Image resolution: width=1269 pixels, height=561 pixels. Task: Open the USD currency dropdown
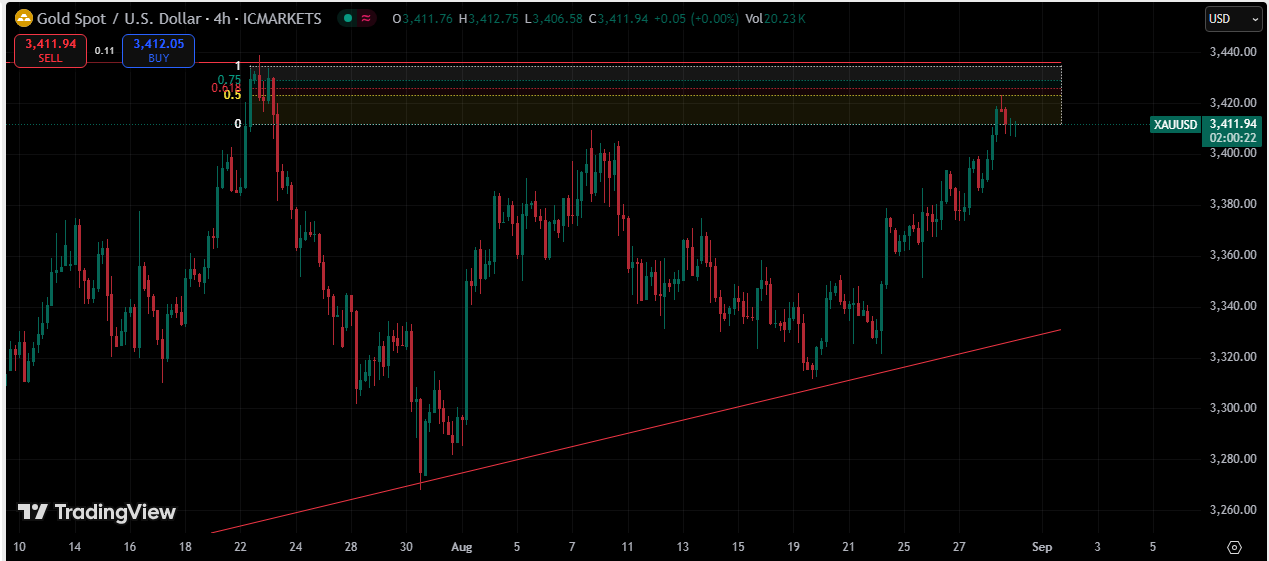1233,18
